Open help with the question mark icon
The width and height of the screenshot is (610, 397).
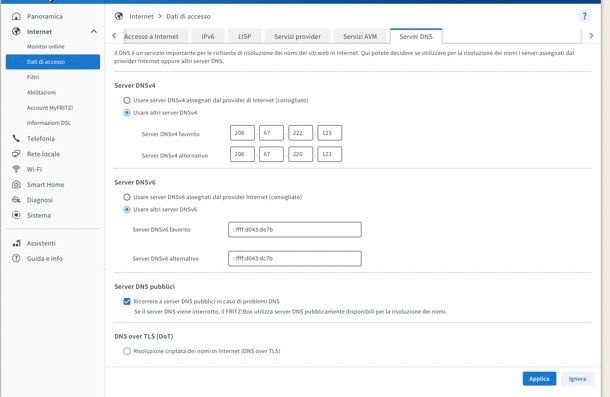(x=584, y=16)
